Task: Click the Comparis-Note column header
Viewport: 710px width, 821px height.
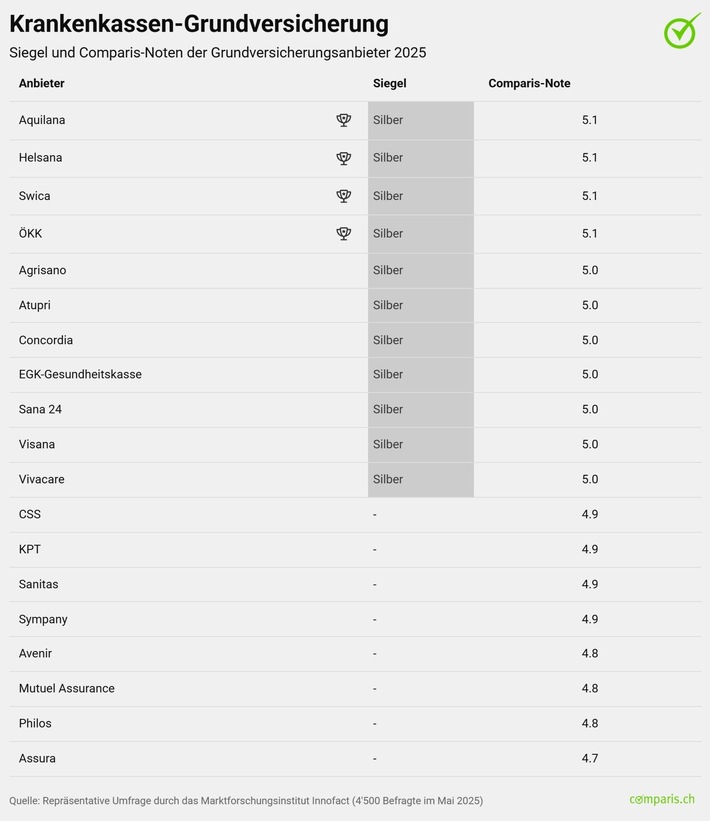Action: [x=529, y=83]
